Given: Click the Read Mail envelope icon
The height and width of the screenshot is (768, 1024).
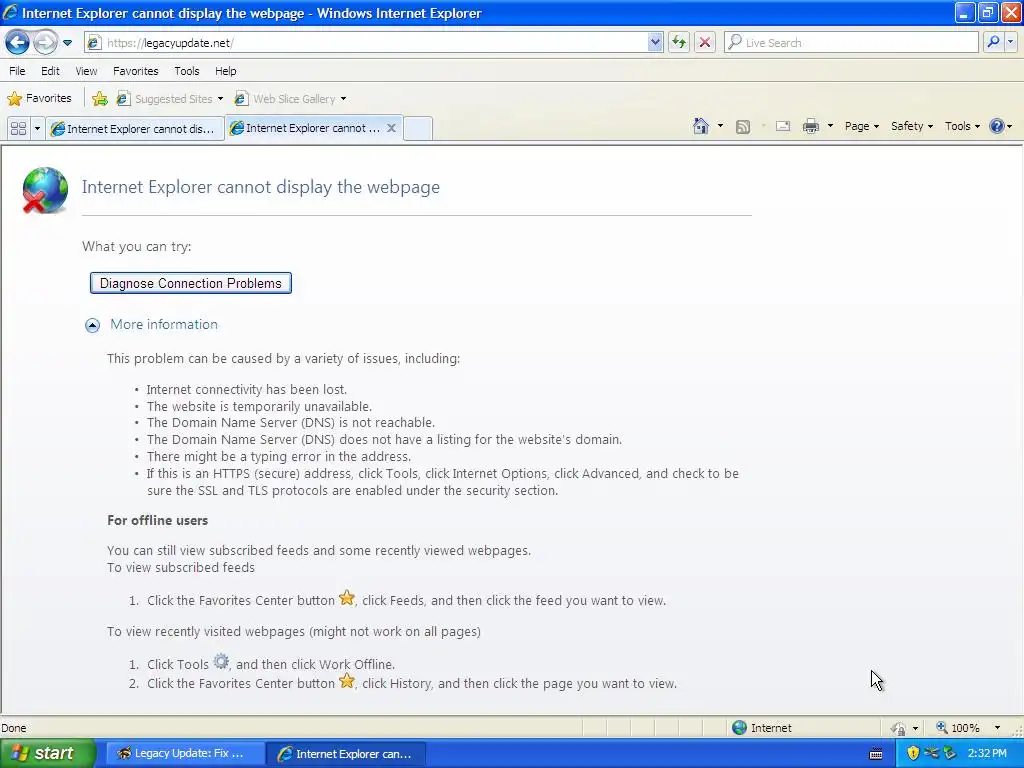Looking at the screenshot, I should [783, 126].
